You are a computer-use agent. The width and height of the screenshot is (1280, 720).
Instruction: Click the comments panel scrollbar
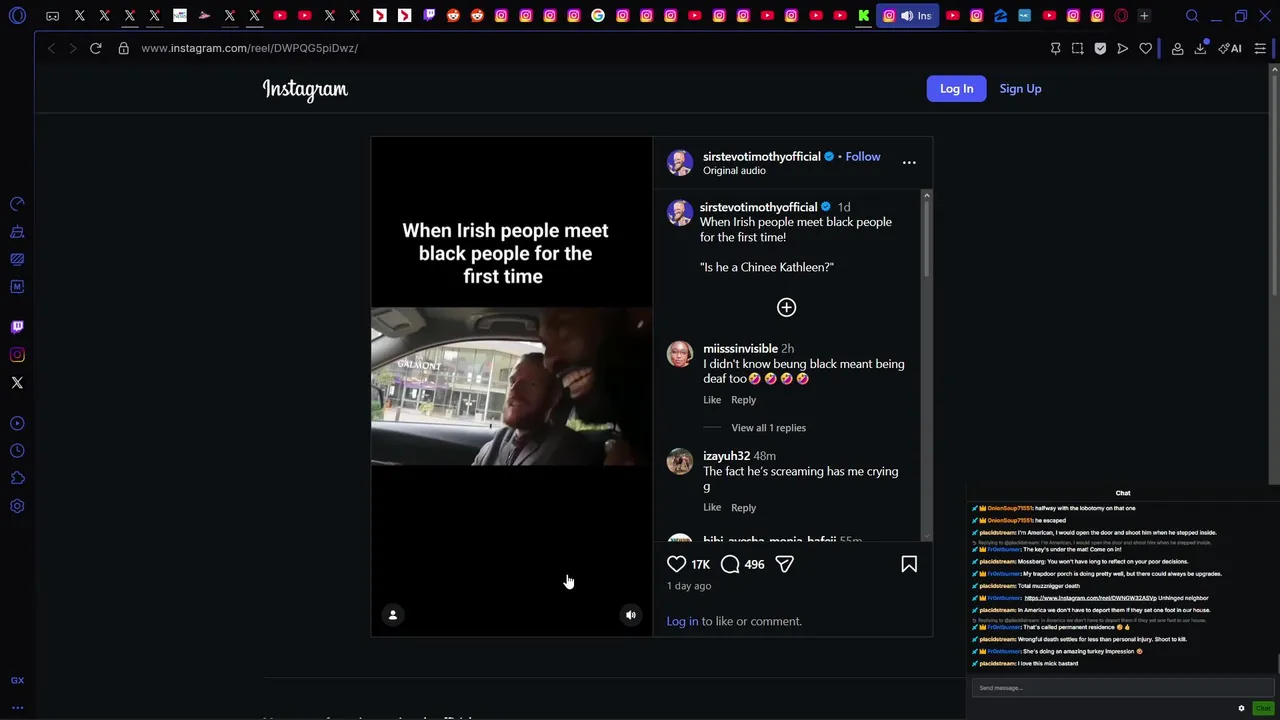pyautogui.click(x=926, y=237)
